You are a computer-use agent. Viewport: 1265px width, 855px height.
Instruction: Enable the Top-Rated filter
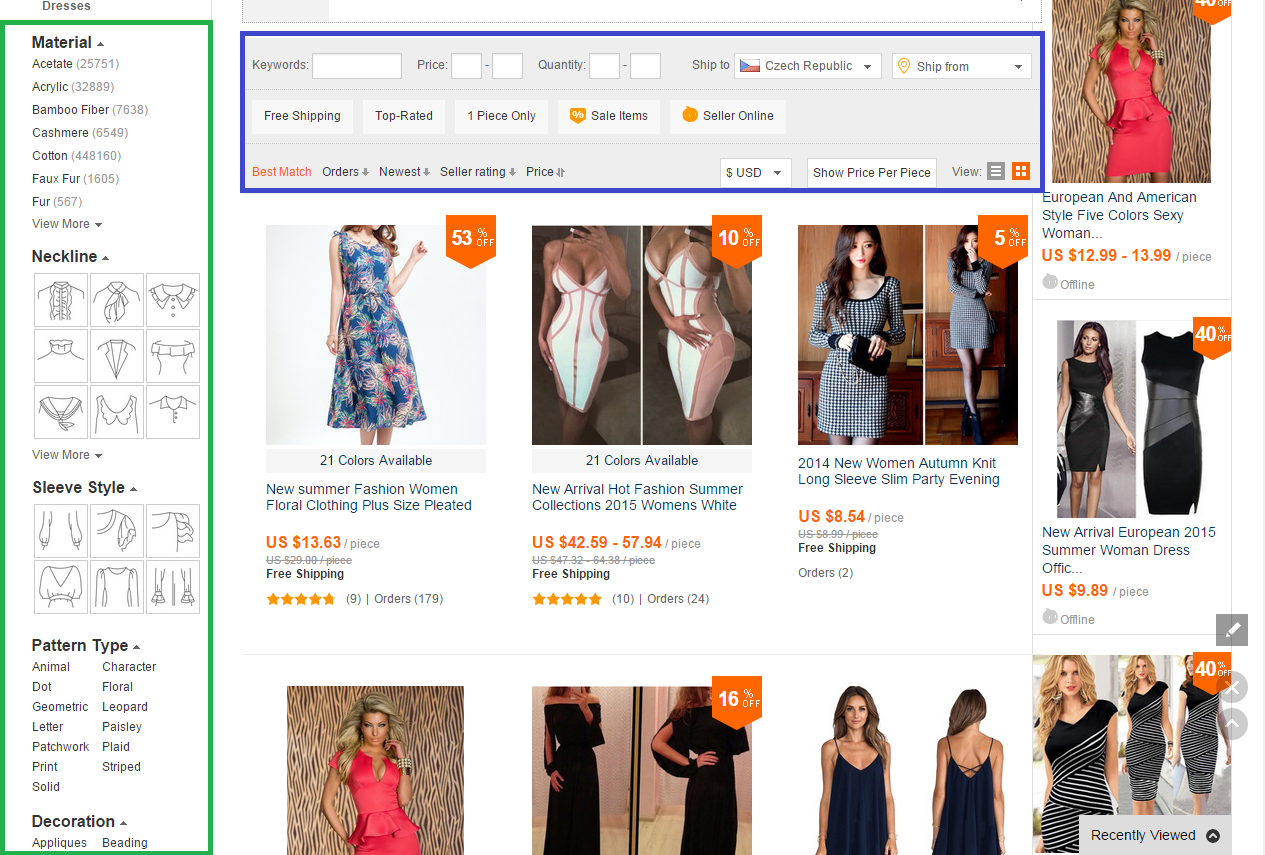click(x=404, y=116)
